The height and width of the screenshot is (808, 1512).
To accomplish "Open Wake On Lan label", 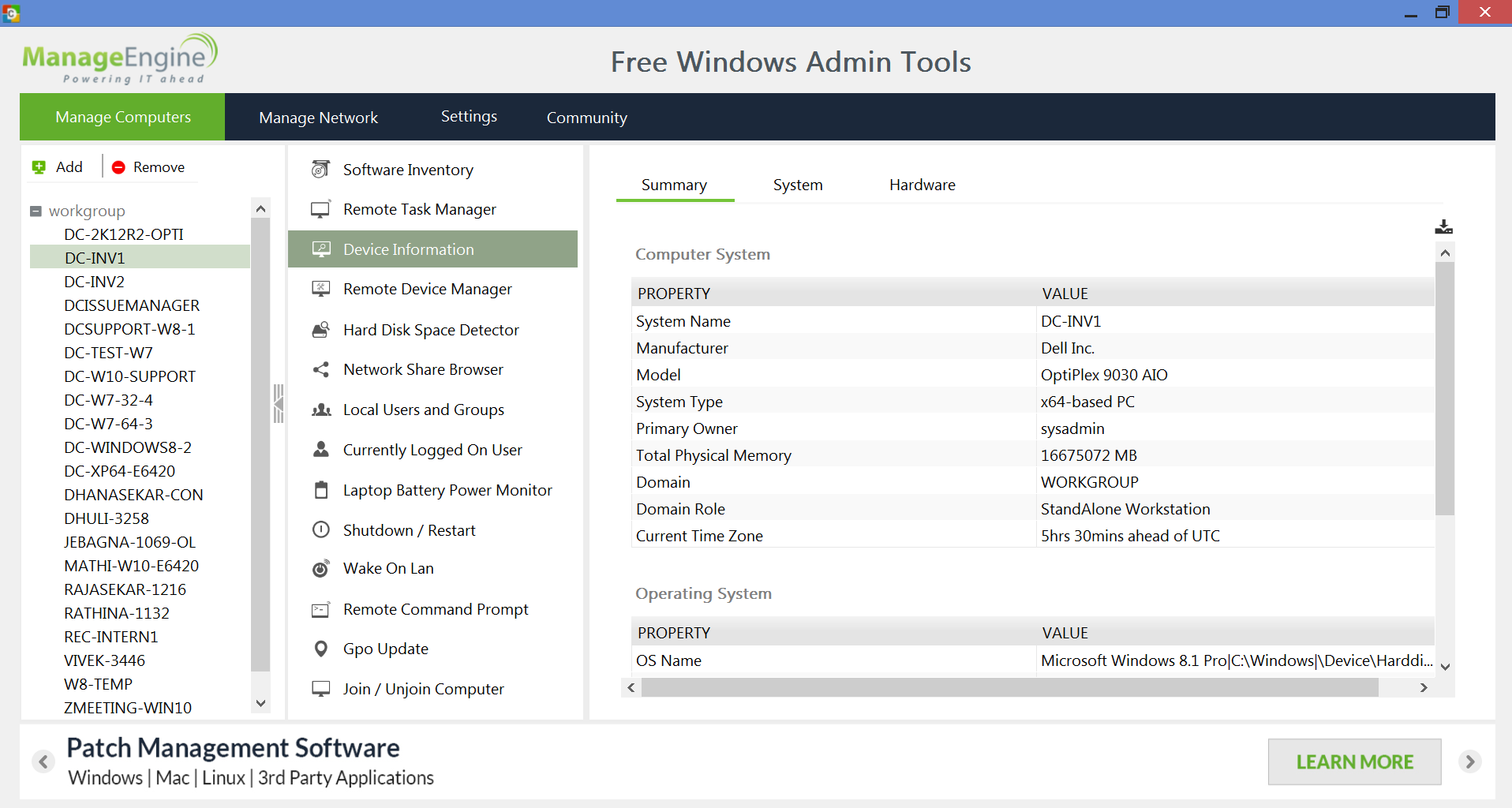I will tap(388, 568).
